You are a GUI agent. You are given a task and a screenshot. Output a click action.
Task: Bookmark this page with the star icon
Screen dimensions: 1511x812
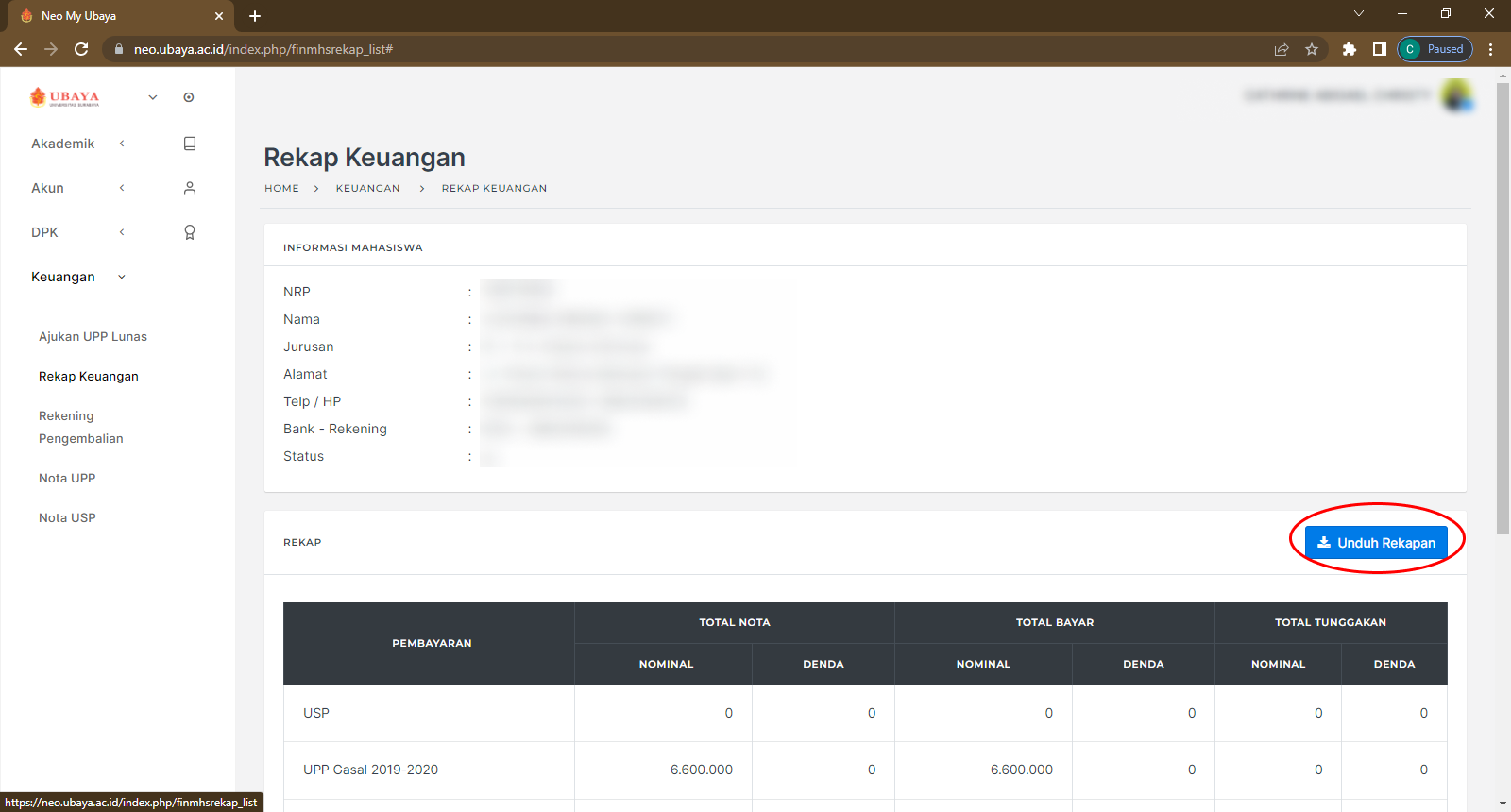[x=1312, y=49]
